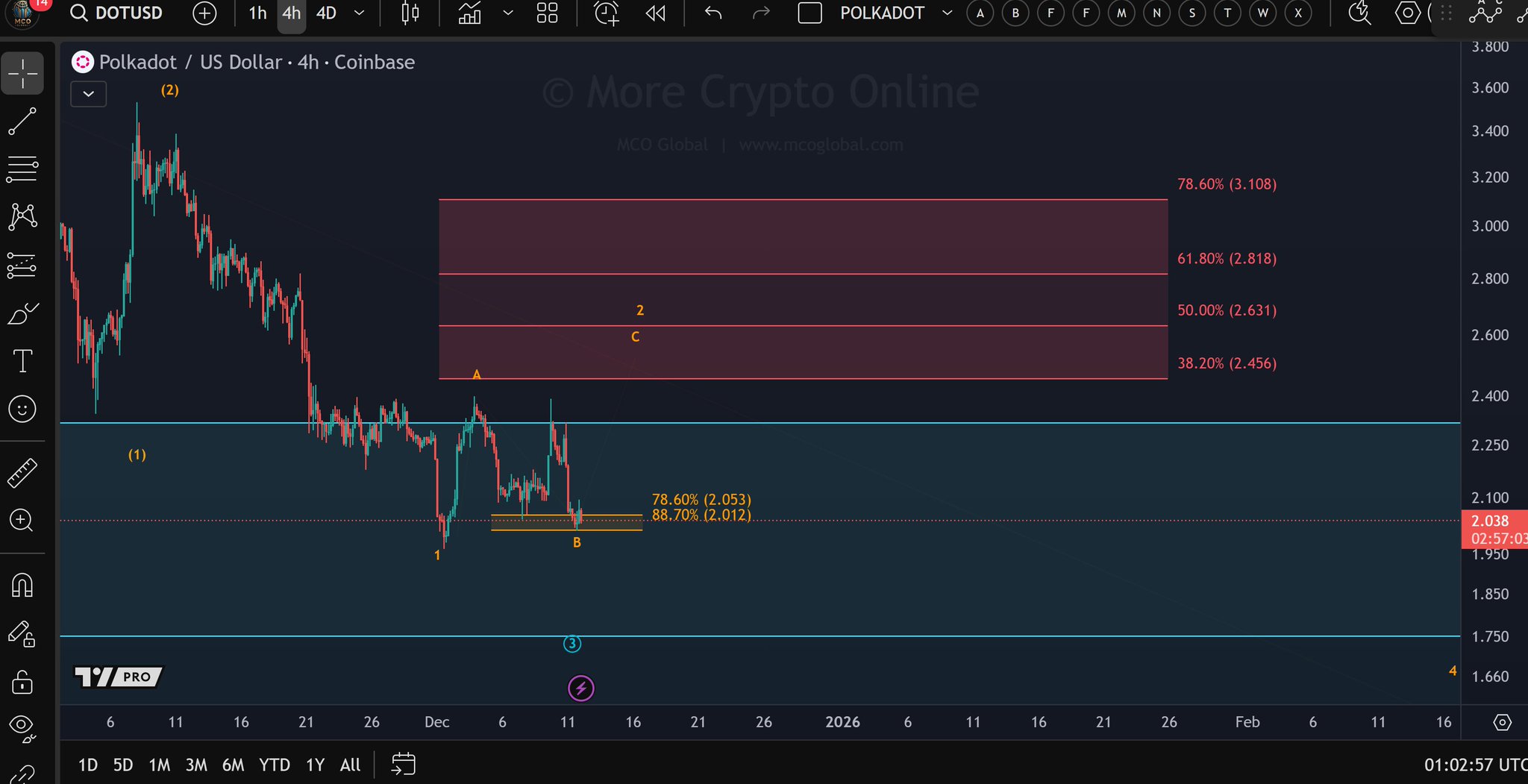This screenshot has height=784, width=1528.
Task: Open quick search with the lightning magnifier
Action: (x=1360, y=13)
